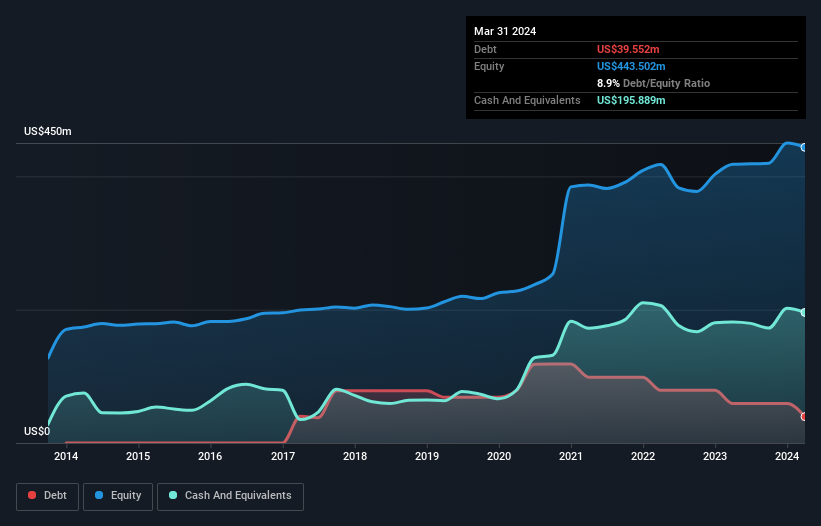
Task: Select the 2020 x-axis label
Action: pos(499,456)
